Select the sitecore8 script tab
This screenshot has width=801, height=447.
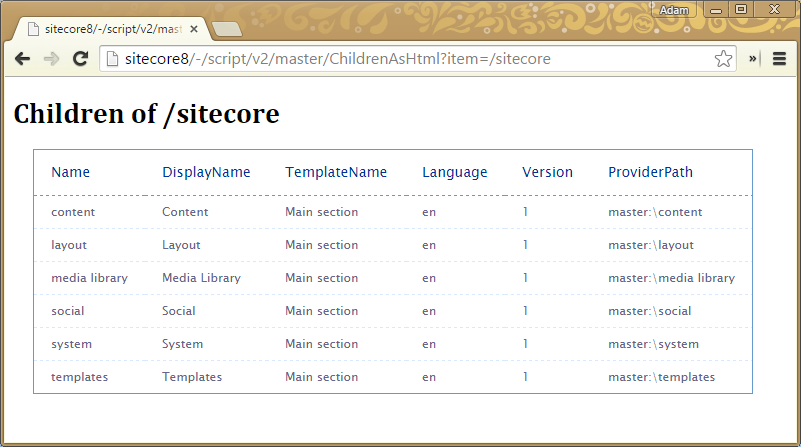click(x=110, y=29)
